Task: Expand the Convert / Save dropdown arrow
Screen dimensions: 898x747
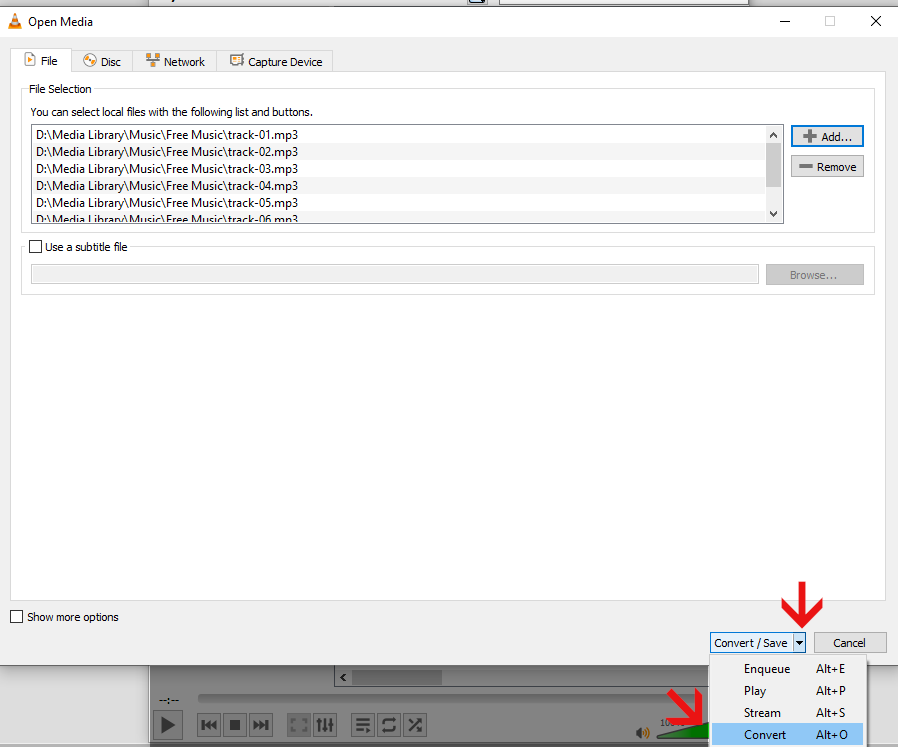Action: tap(799, 643)
